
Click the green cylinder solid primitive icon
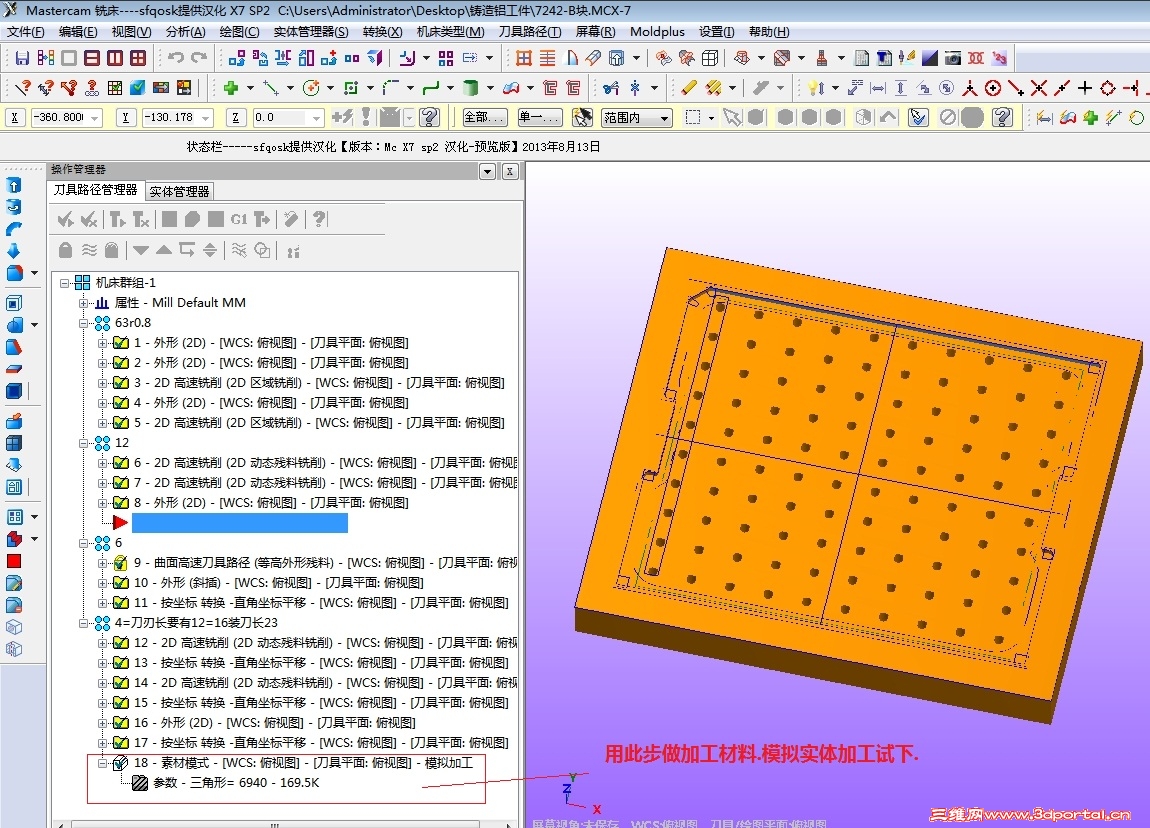click(470, 88)
